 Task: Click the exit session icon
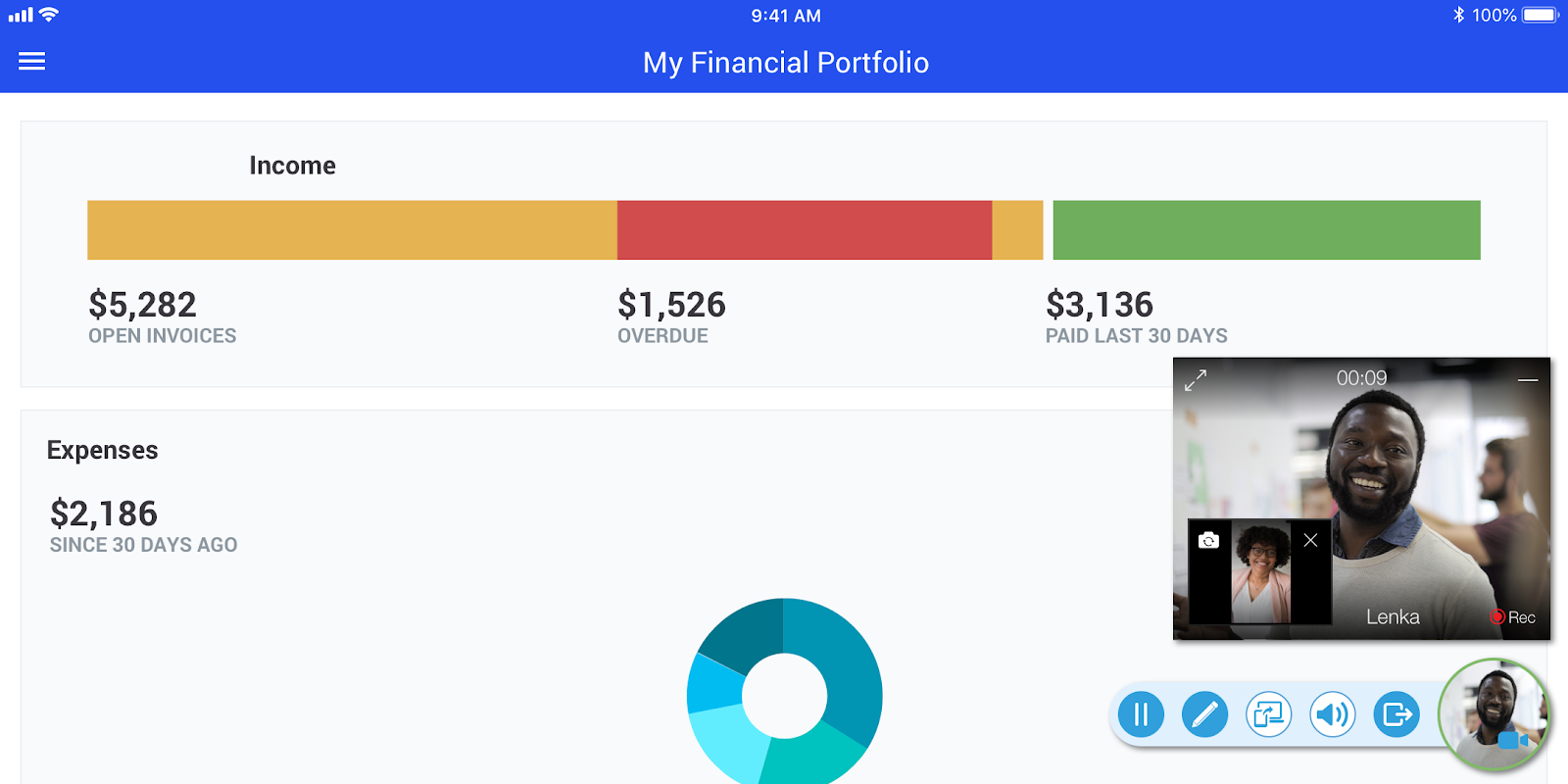(x=1396, y=714)
